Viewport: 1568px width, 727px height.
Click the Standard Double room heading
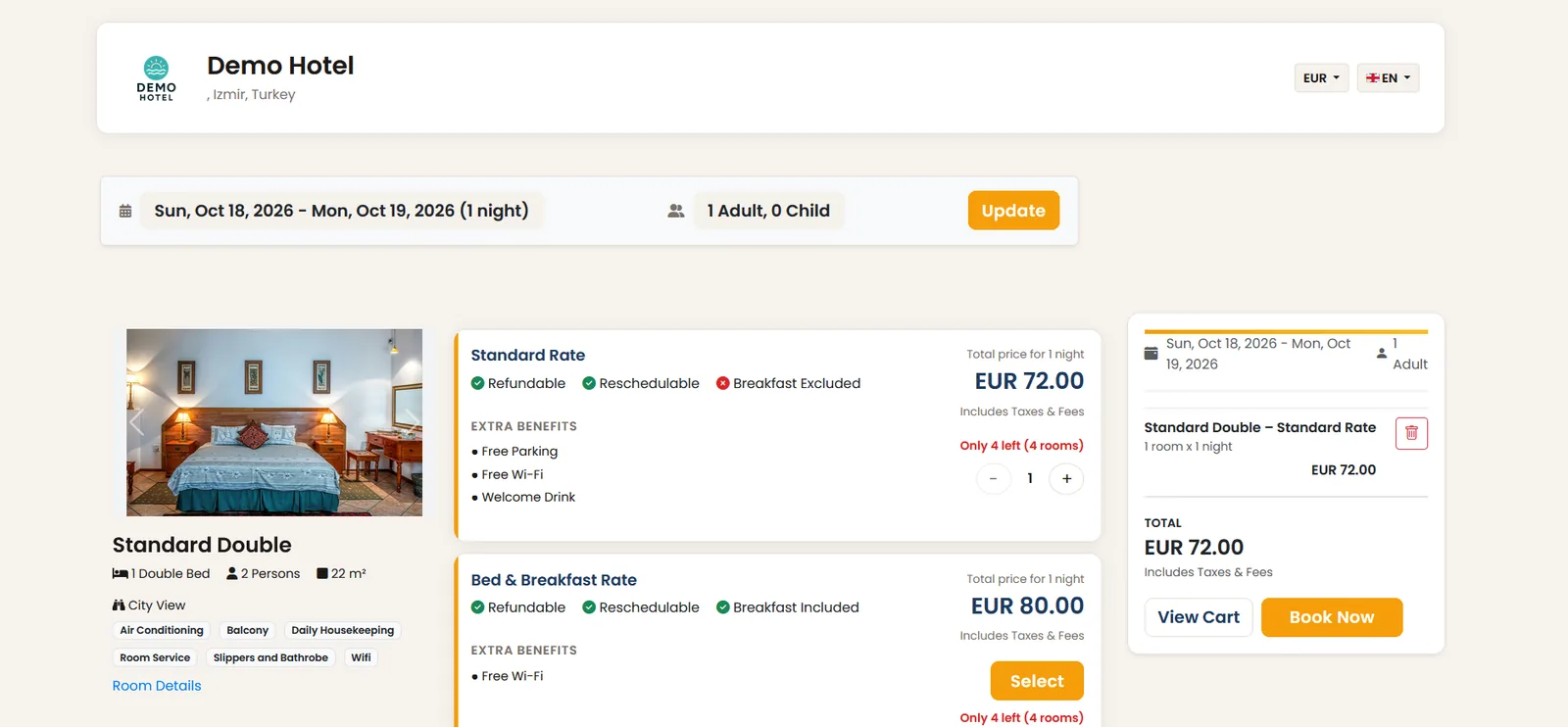(x=202, y=545)
